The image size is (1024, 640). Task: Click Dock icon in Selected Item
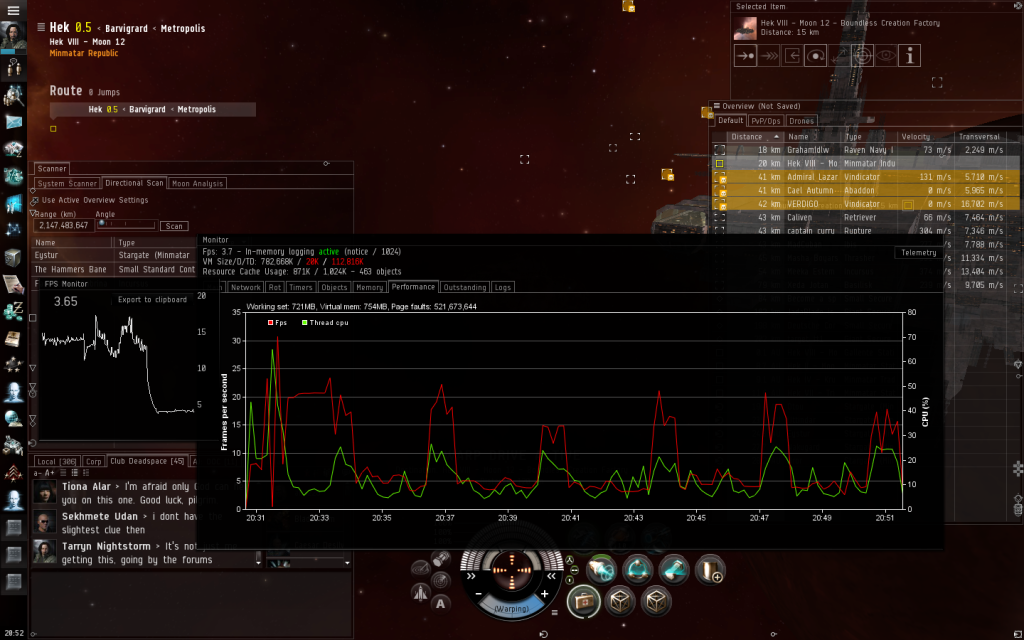792,56
